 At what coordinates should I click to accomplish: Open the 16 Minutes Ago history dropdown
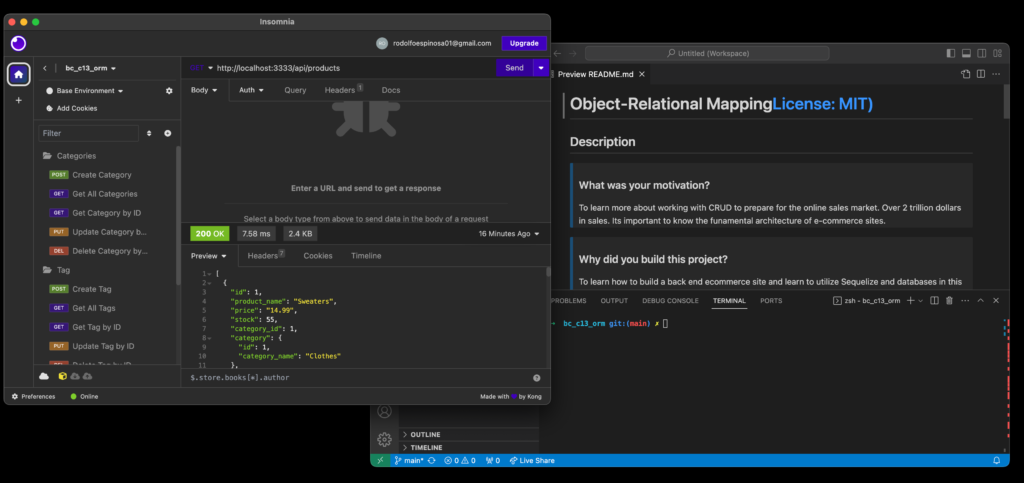coord(508,233)
